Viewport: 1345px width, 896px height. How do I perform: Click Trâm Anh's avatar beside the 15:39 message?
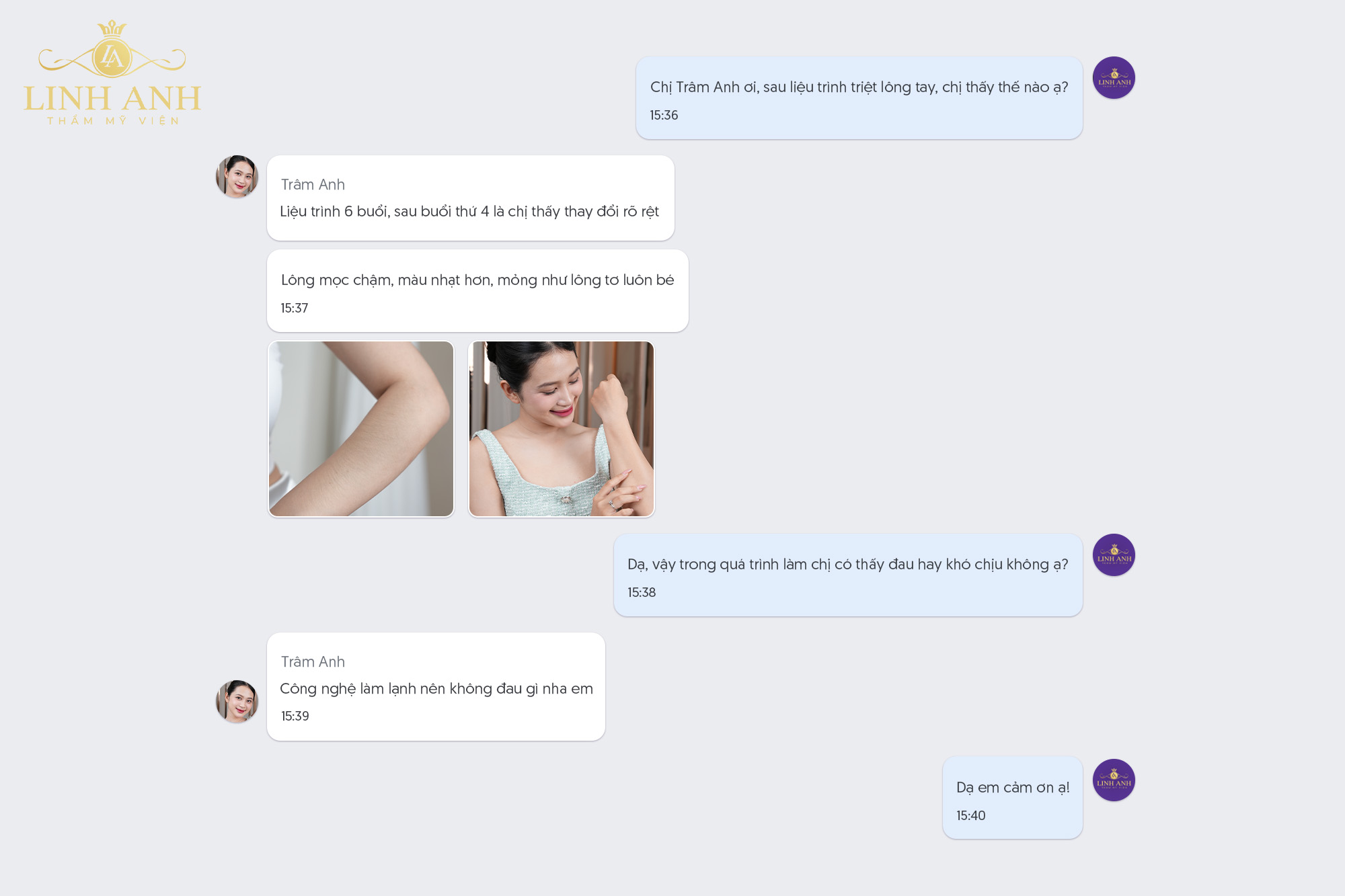tap(237, 701)
